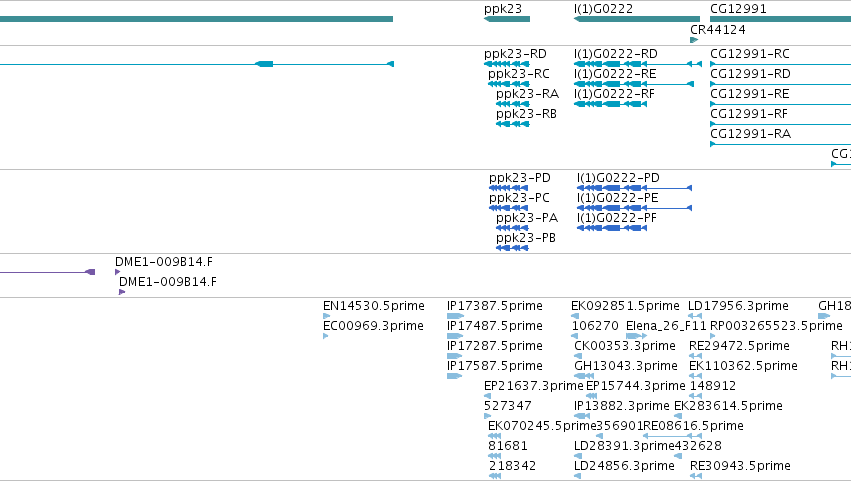Select the Elena_26_F11 EST feature
The height and width of the screenshot is (481, 851).
point(636,336)
